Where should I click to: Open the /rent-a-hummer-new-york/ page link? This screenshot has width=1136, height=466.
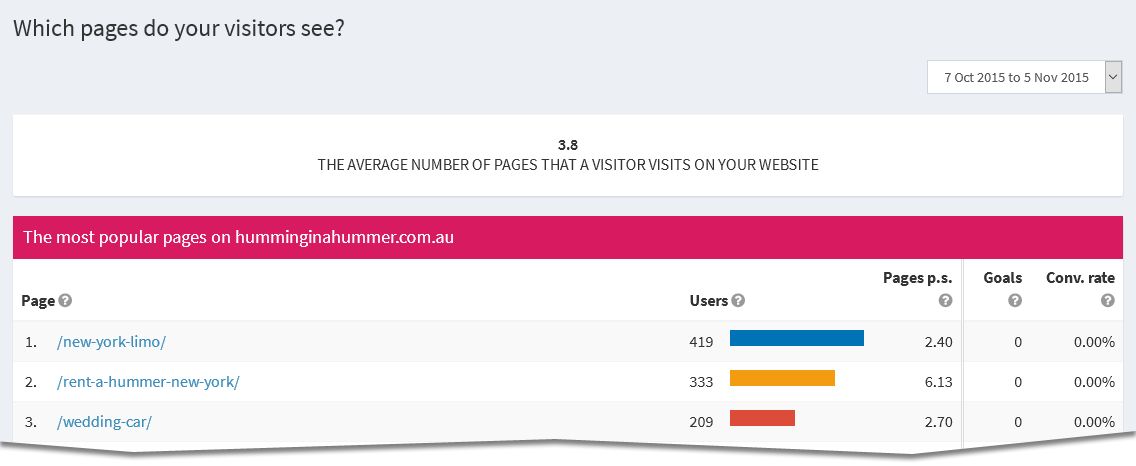(x=148, y=382)
